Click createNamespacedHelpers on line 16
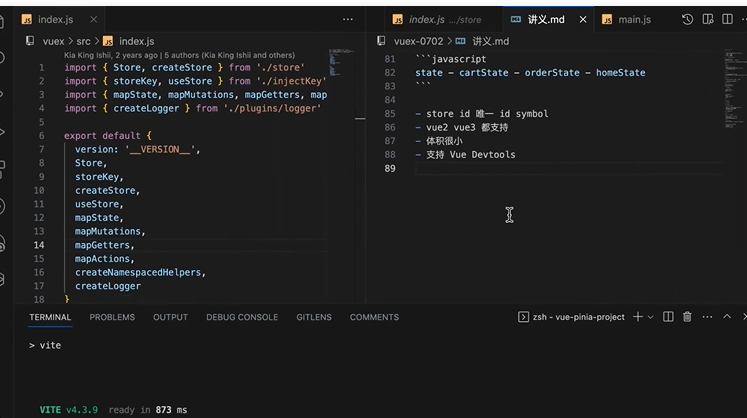Viewport: 747px width, 418px height. (x=138, y=272)
